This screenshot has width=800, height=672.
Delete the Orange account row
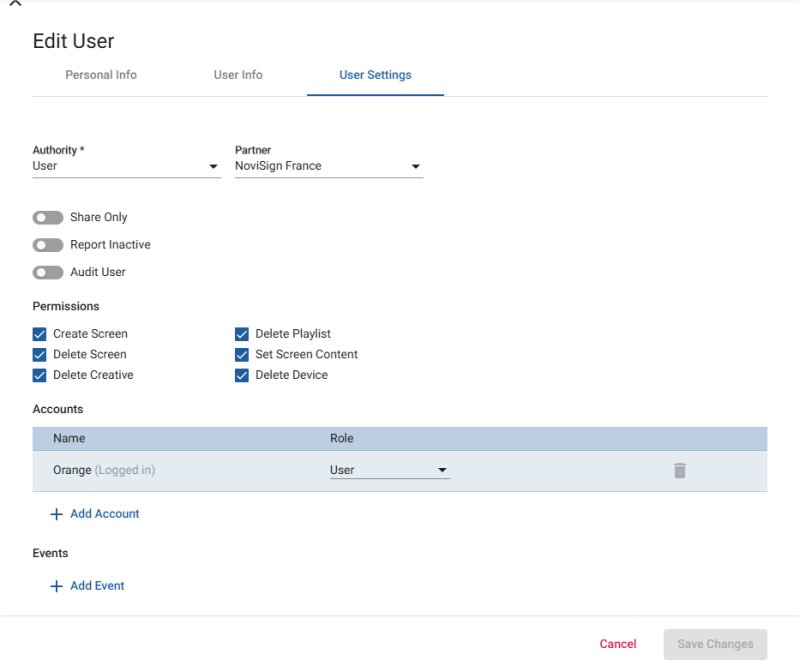click(678, 469)
